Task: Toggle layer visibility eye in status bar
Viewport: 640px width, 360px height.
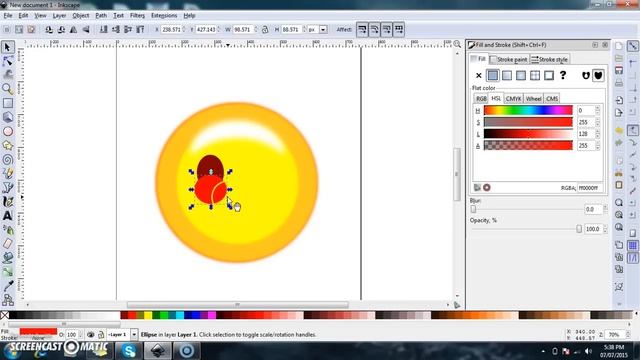Action: (x=91, y=335)
